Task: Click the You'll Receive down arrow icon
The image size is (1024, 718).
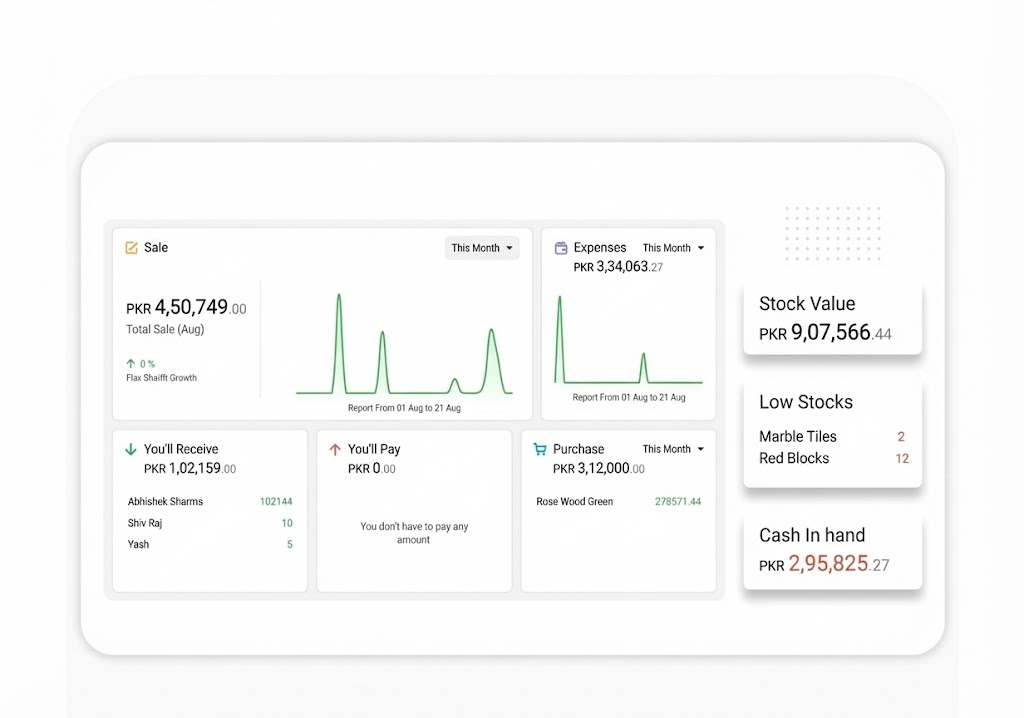Action: tap(131, 450)
